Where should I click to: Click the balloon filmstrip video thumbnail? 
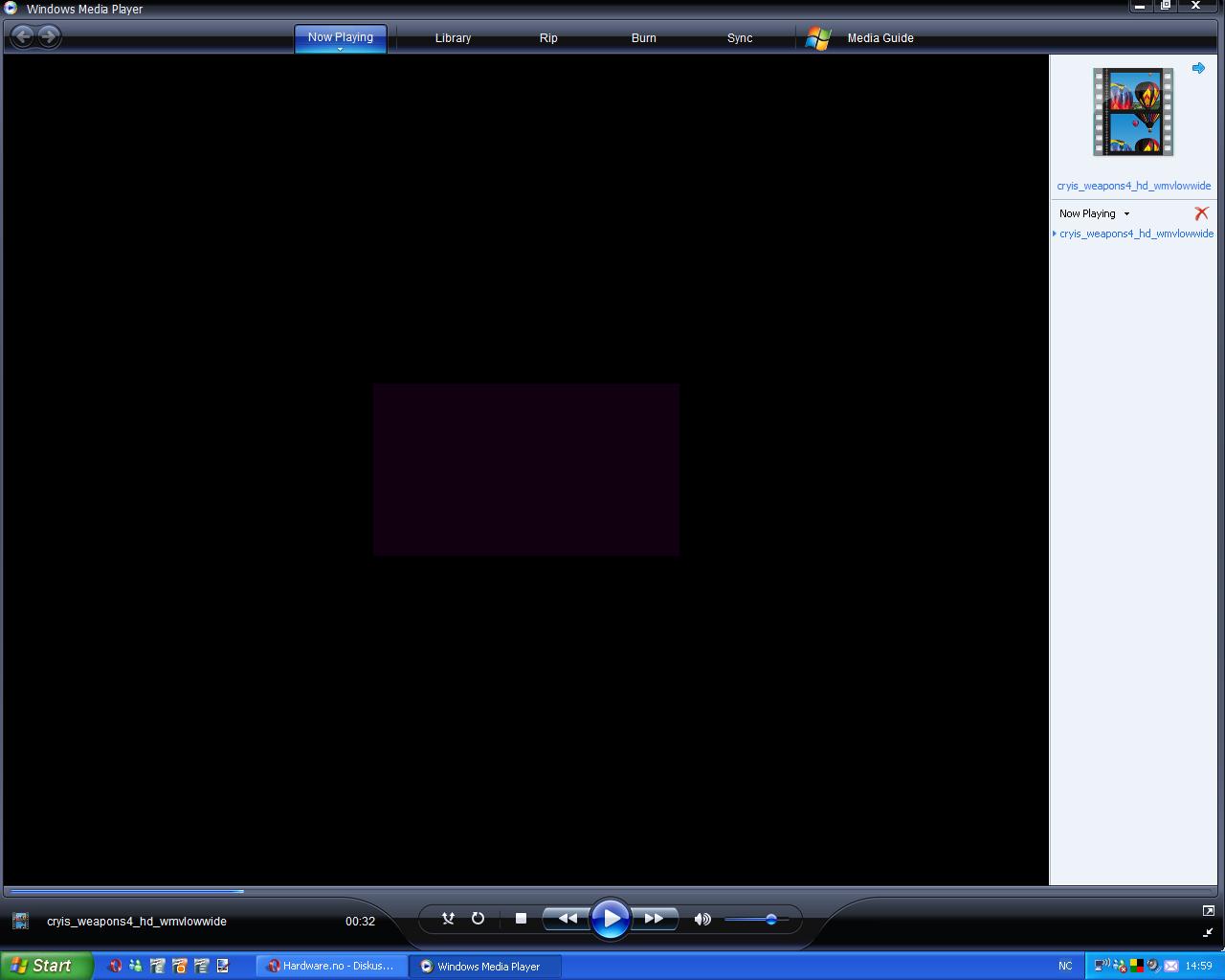[x=1133, y=112]
